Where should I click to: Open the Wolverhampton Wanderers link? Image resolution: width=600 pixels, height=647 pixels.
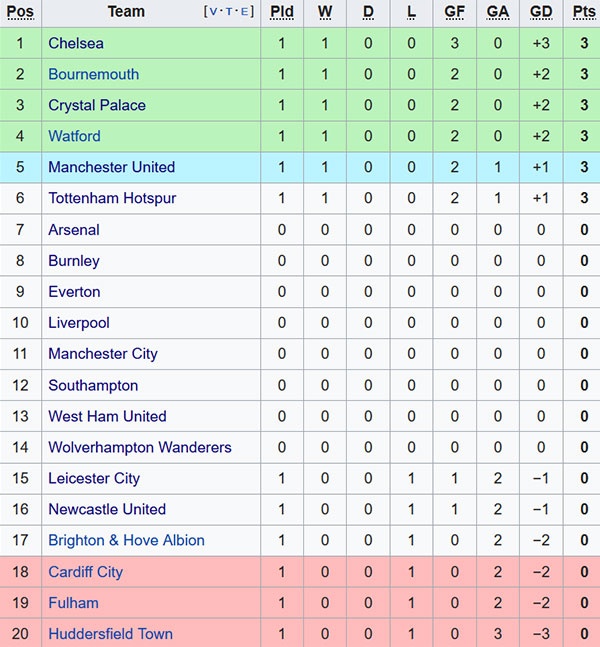(140, 447)
